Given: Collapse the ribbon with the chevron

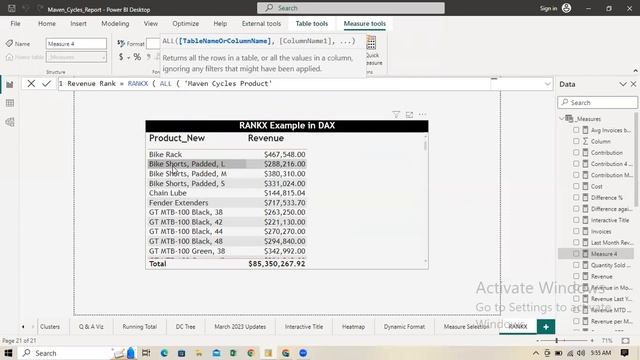Looking at the screenshot, I should pyautogui.click(x=636, y=71).
